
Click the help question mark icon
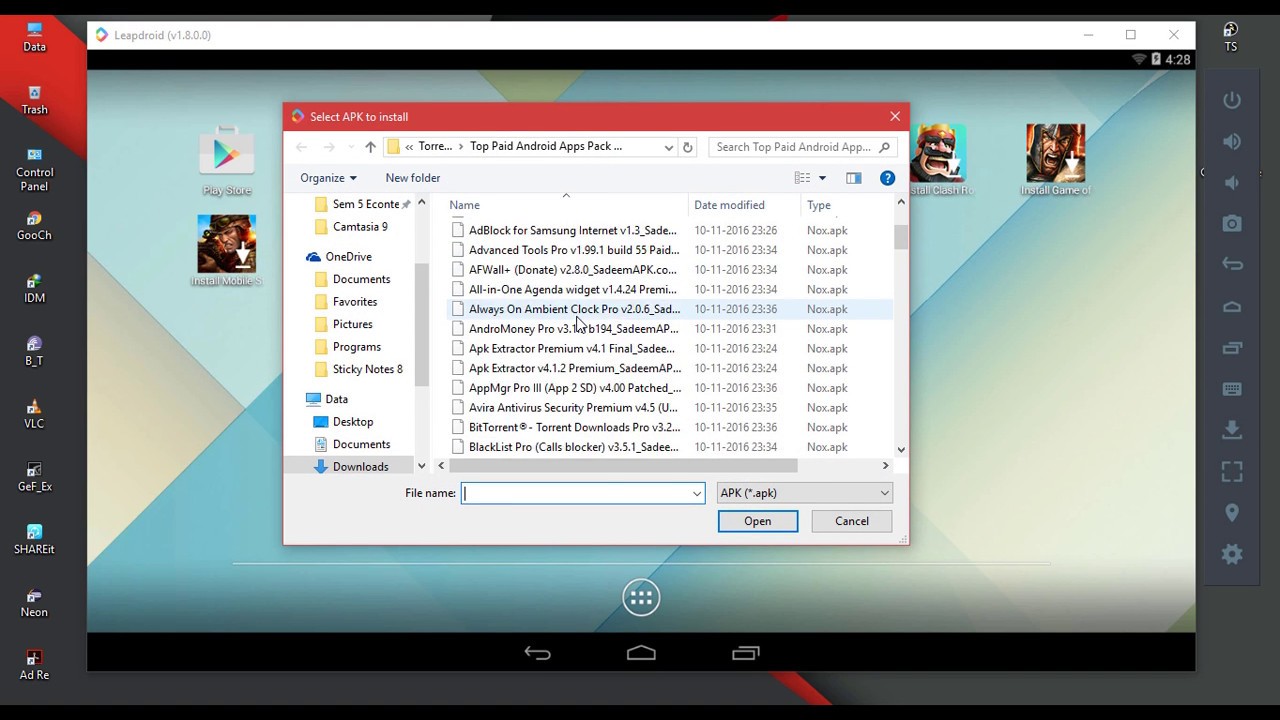click(887, 178)
